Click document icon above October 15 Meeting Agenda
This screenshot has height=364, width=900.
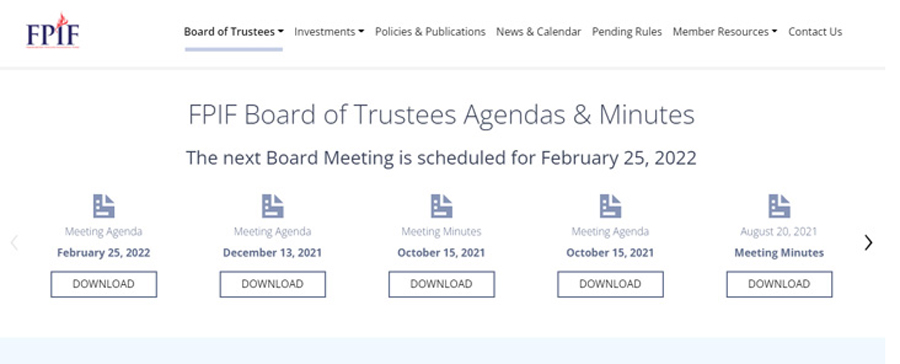(610, 206)
